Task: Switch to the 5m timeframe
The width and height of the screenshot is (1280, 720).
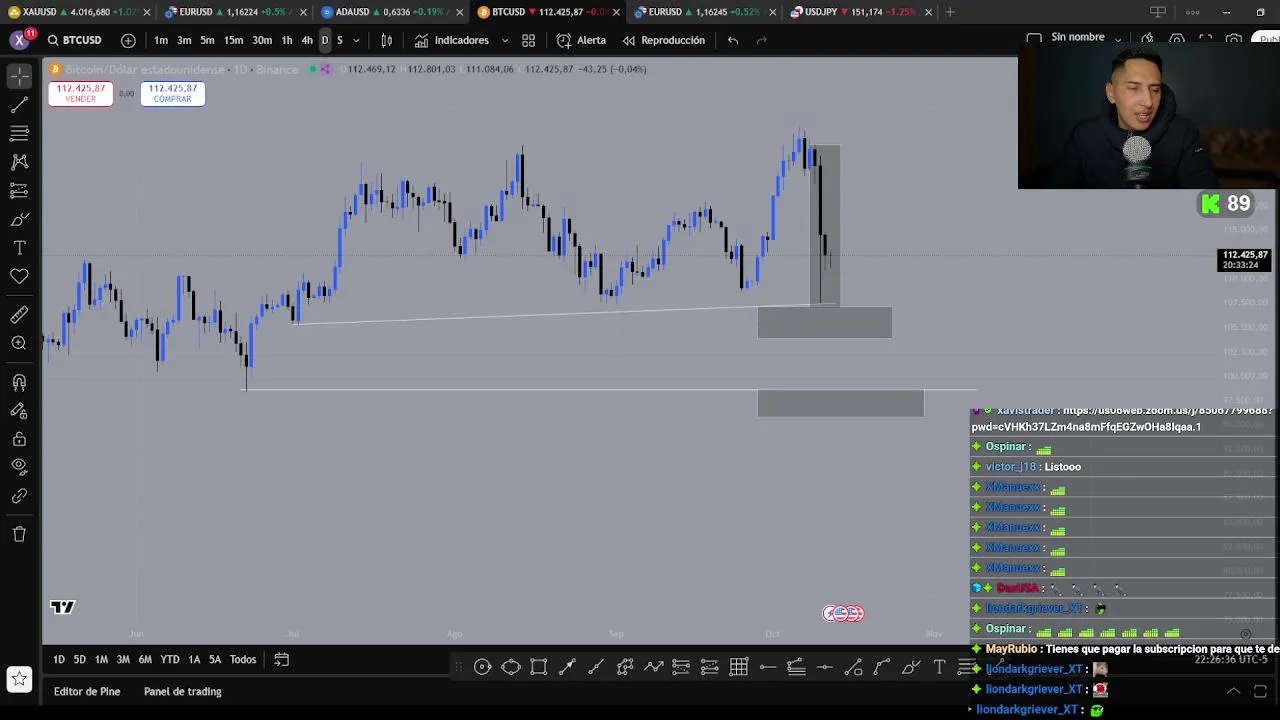Action: [207, 40]
